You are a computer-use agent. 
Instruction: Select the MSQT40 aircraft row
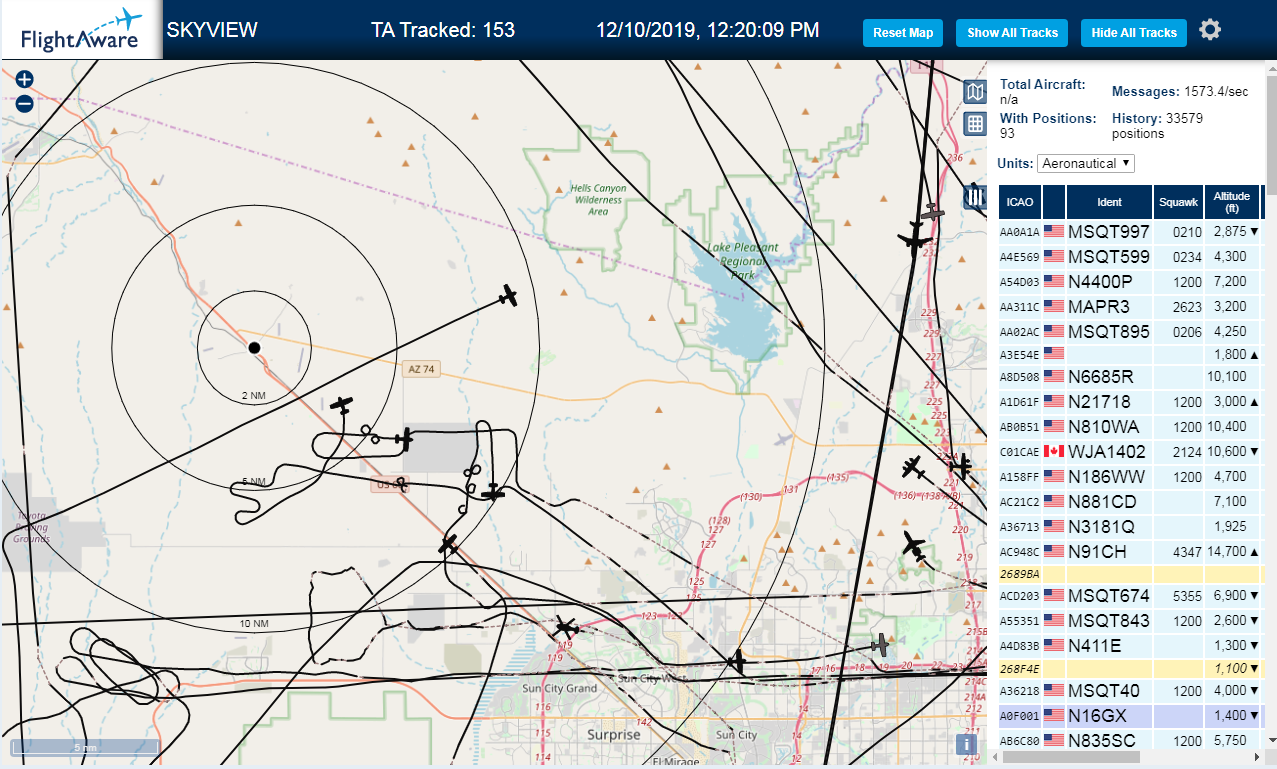[x=1130, y=691]
